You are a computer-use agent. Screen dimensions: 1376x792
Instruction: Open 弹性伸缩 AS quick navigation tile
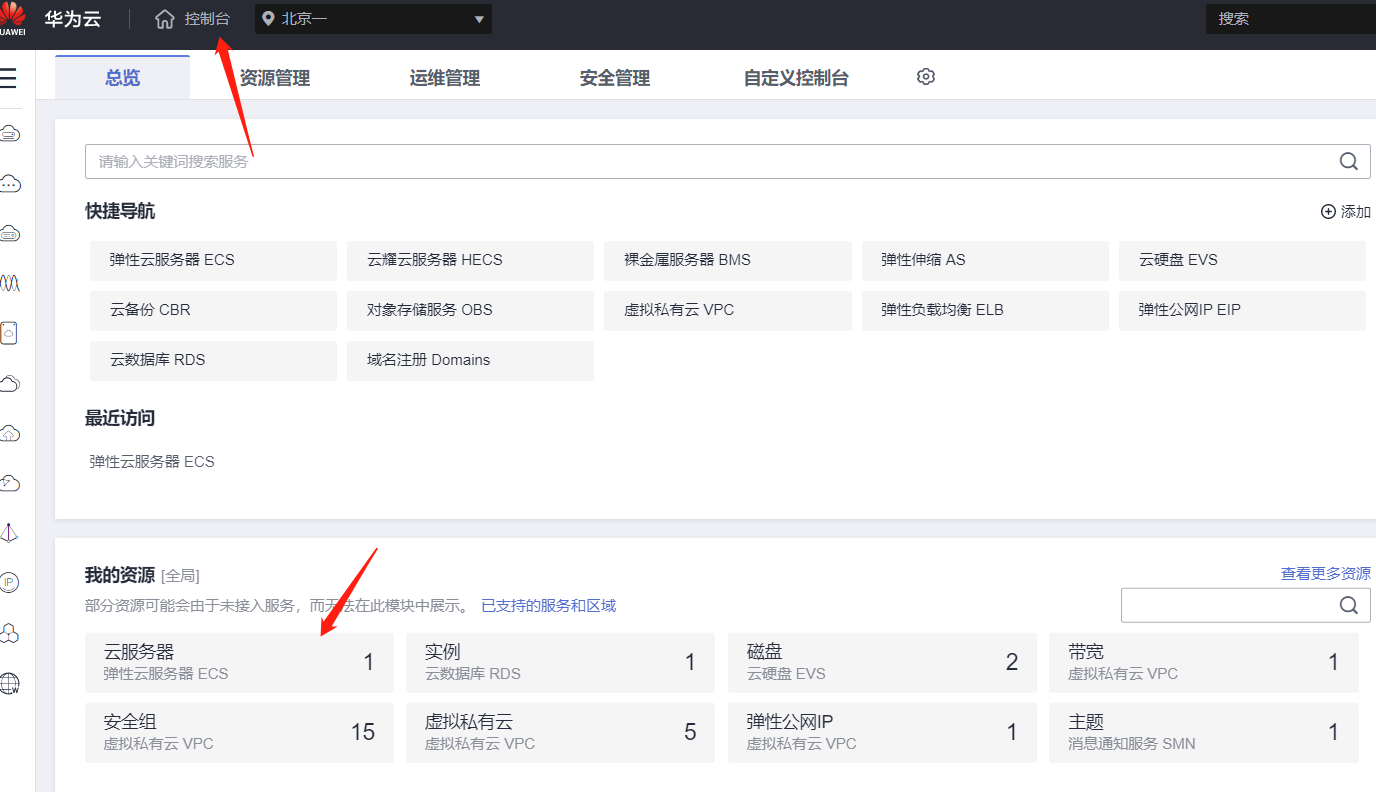[985, 260]
